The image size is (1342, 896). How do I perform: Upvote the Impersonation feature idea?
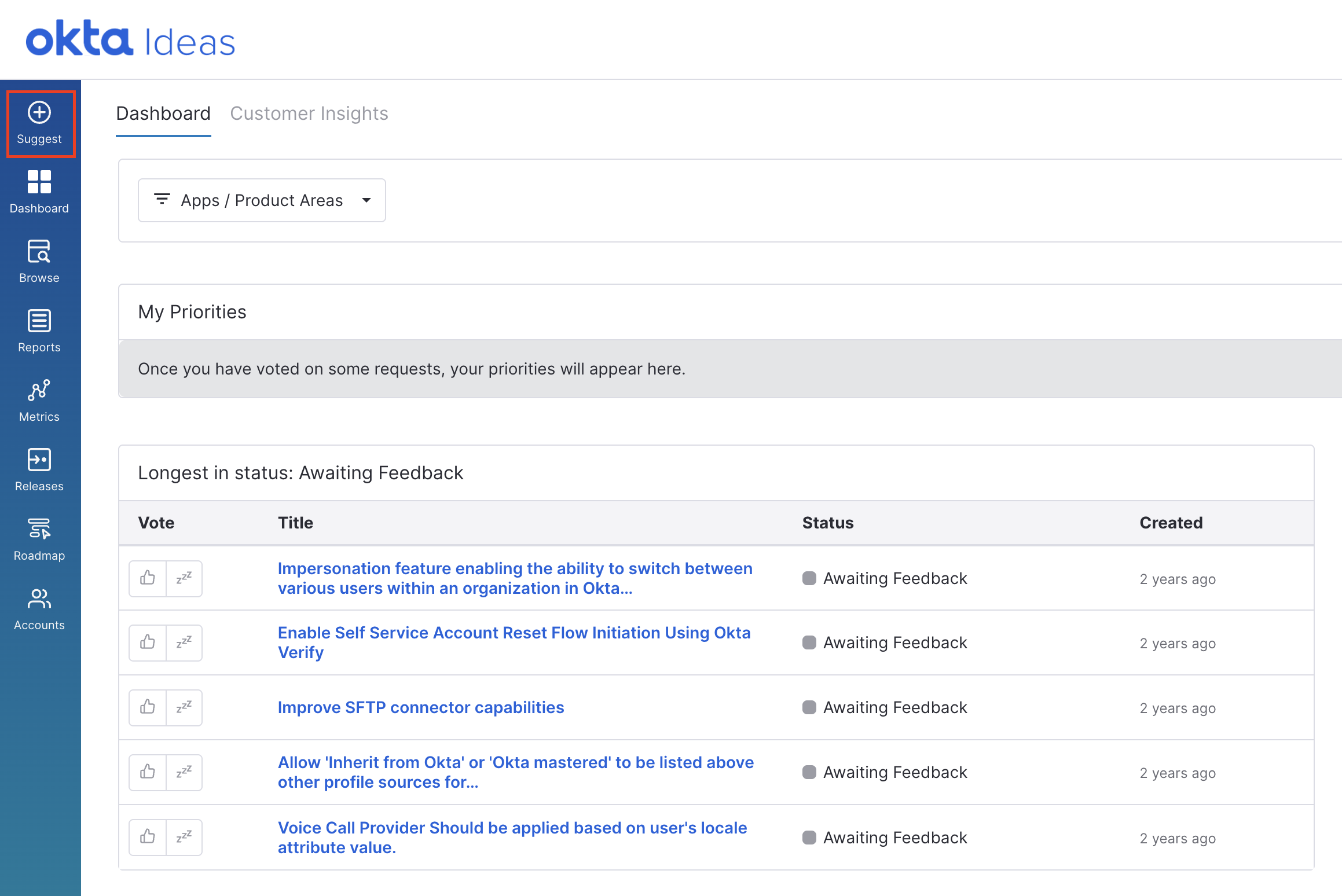[148, 578]
